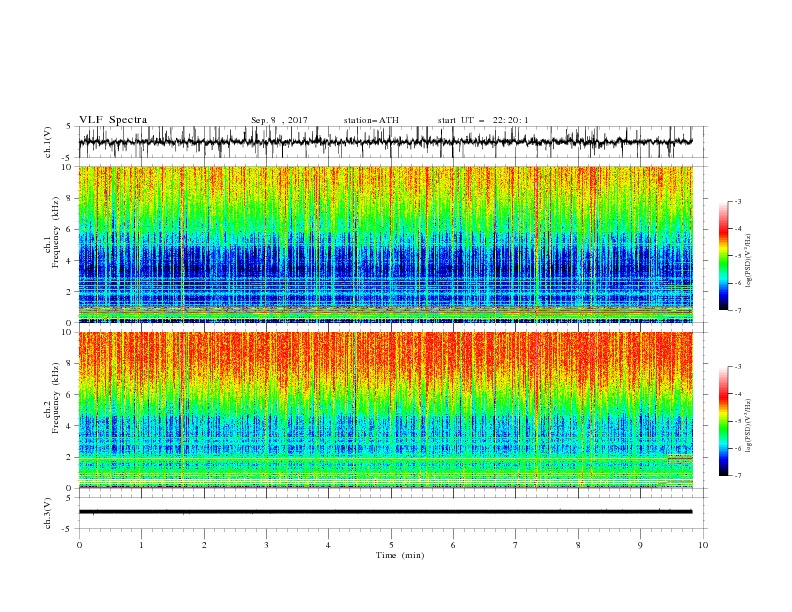Image resolution: width=792 pixels, height=612 pixels.
Task: Click the '-7' tick on ch.2 colorbar
Action: (x=737, y=476)
